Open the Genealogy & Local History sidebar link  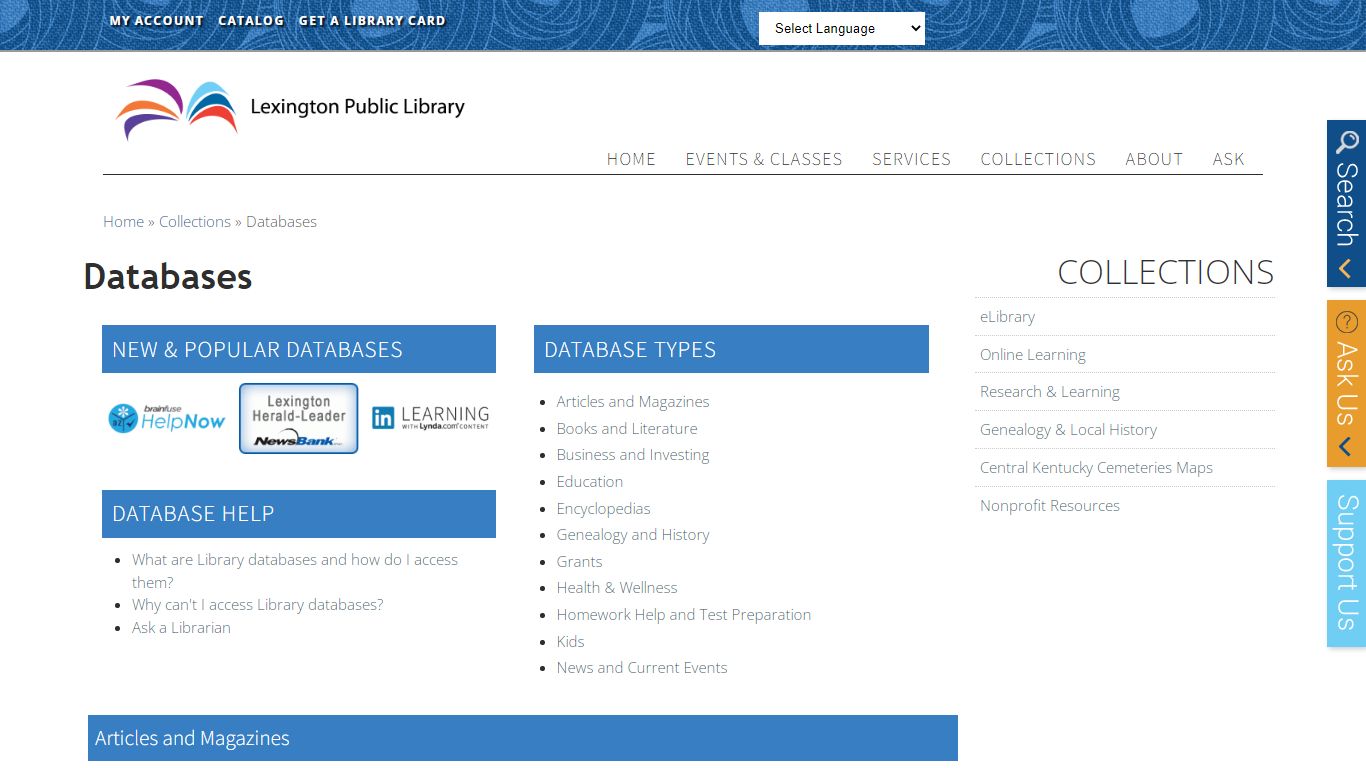[x=1068, y=430]
